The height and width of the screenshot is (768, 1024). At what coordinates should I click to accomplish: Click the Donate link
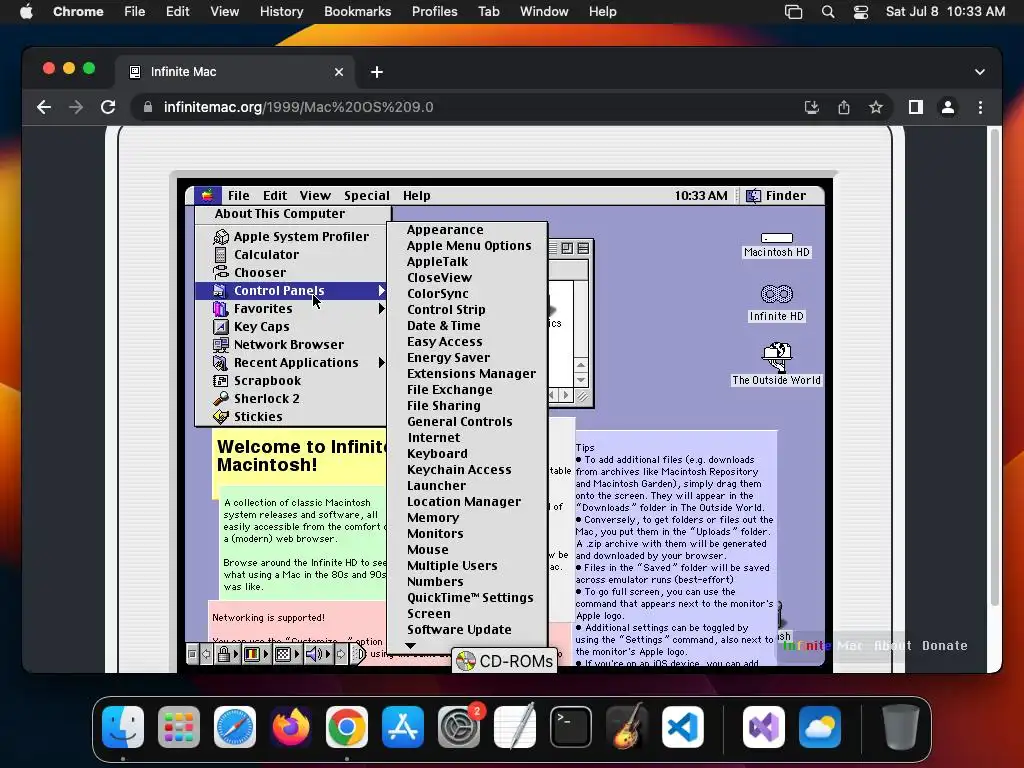(944, 645)
